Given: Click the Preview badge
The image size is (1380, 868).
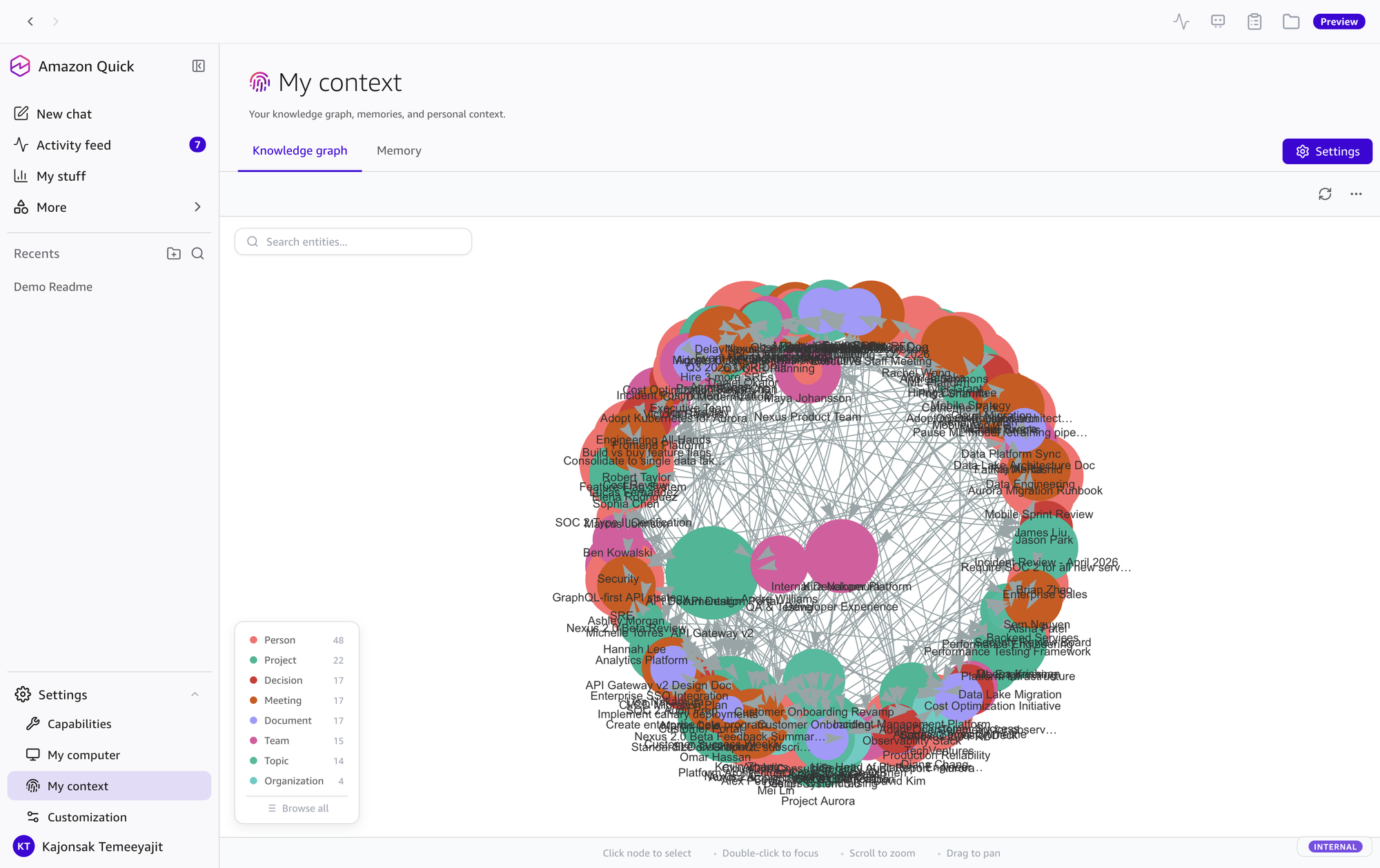Looking at the screenshot, I should click(x=1339, y=21).
